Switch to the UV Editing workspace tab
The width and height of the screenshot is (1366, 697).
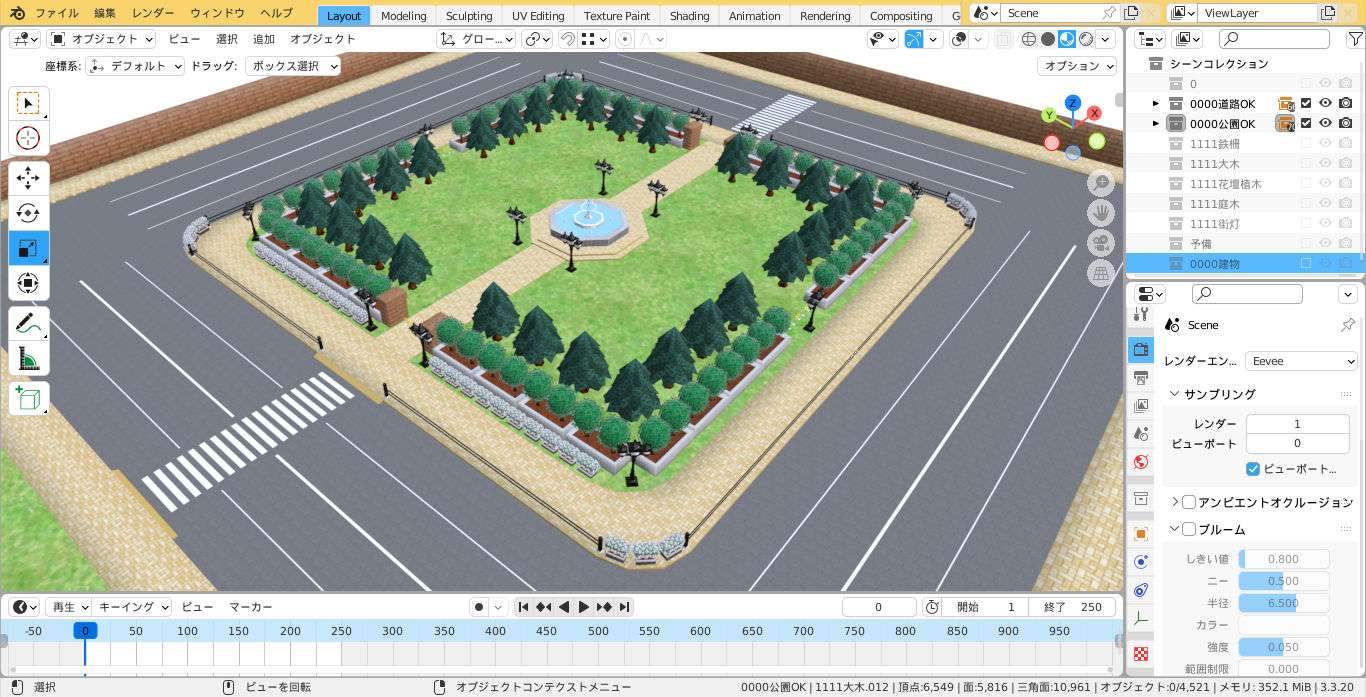coord(538,15)
